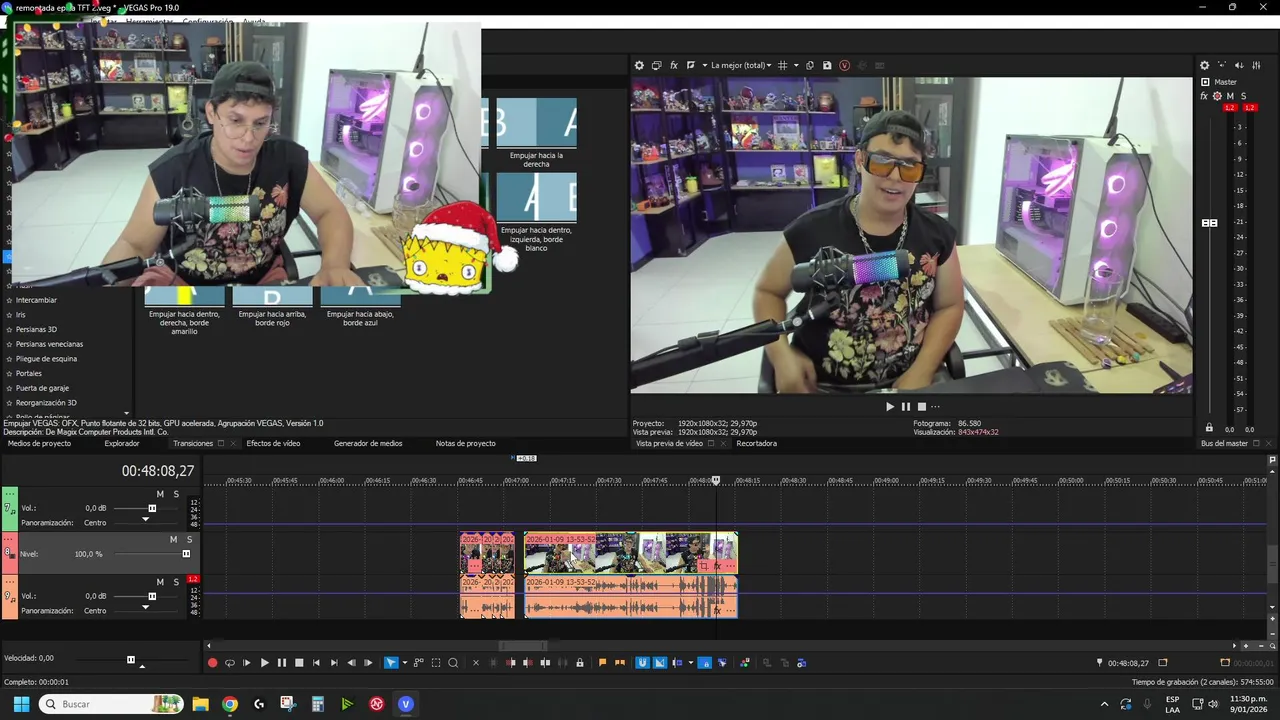Open Google Chrome from taskbar
This screenshot has width=1280, height=720.
pyautogui.click(x=230, y=704)
